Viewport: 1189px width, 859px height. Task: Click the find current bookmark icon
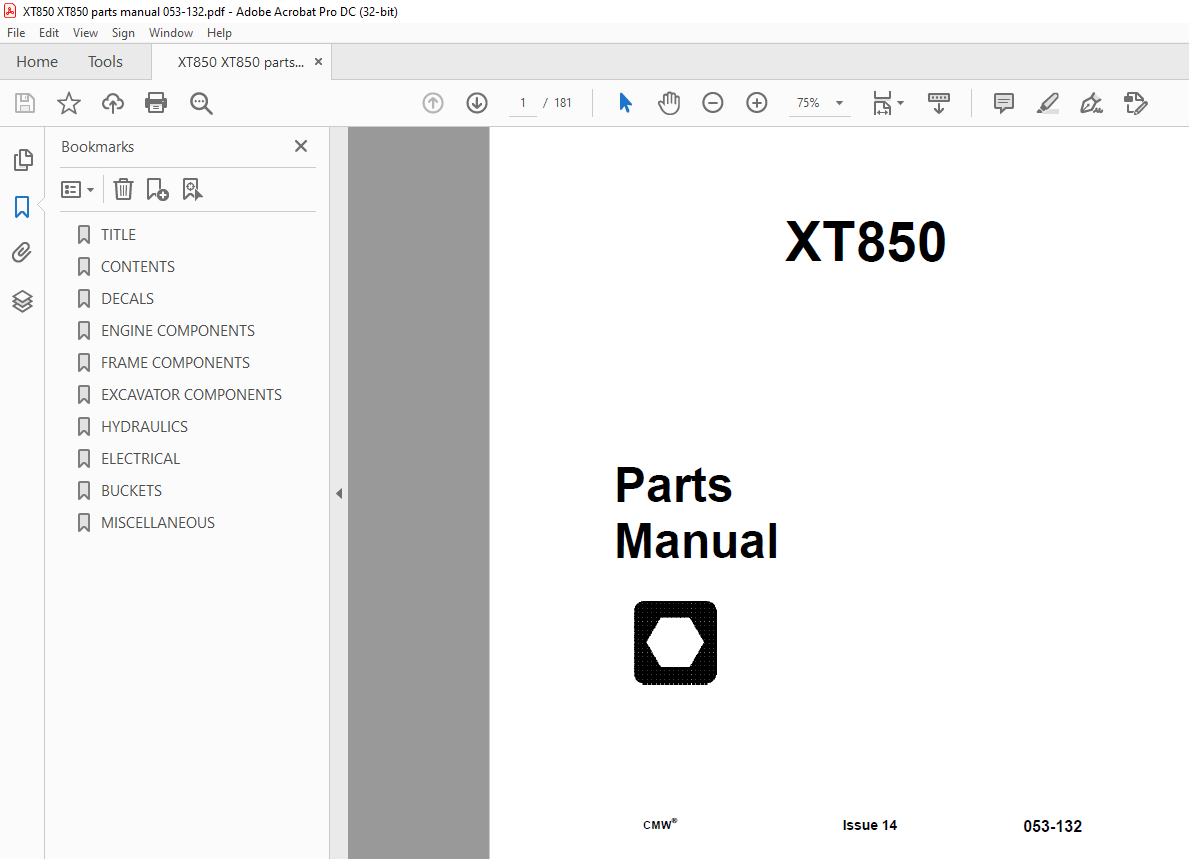coord(193,190)
